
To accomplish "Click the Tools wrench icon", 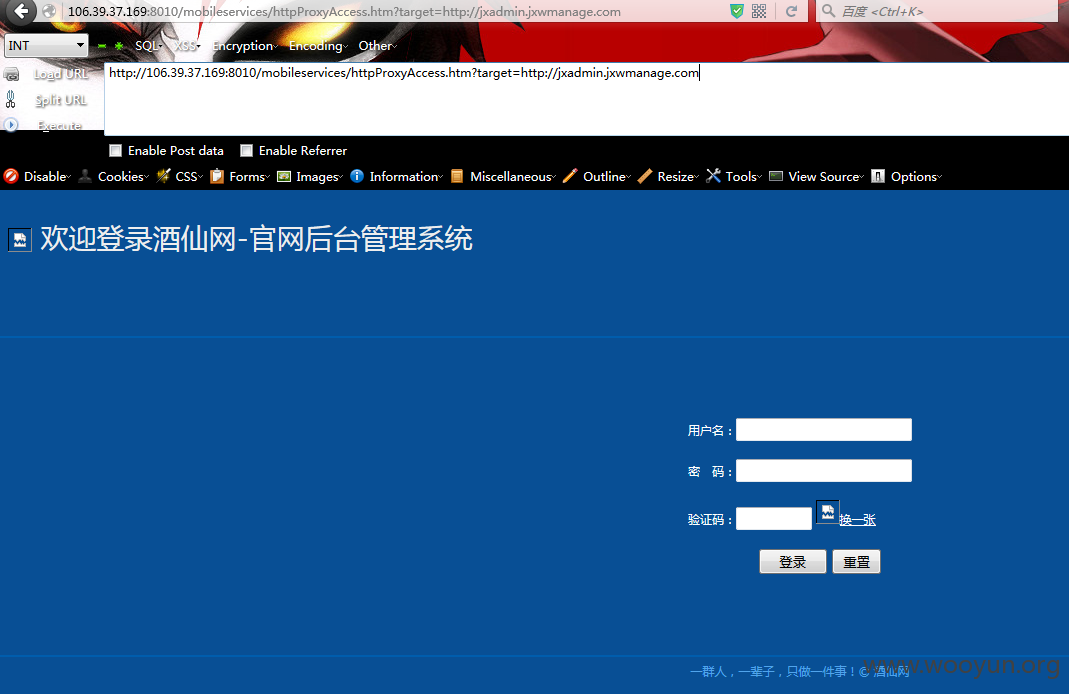I will point(713,176).
